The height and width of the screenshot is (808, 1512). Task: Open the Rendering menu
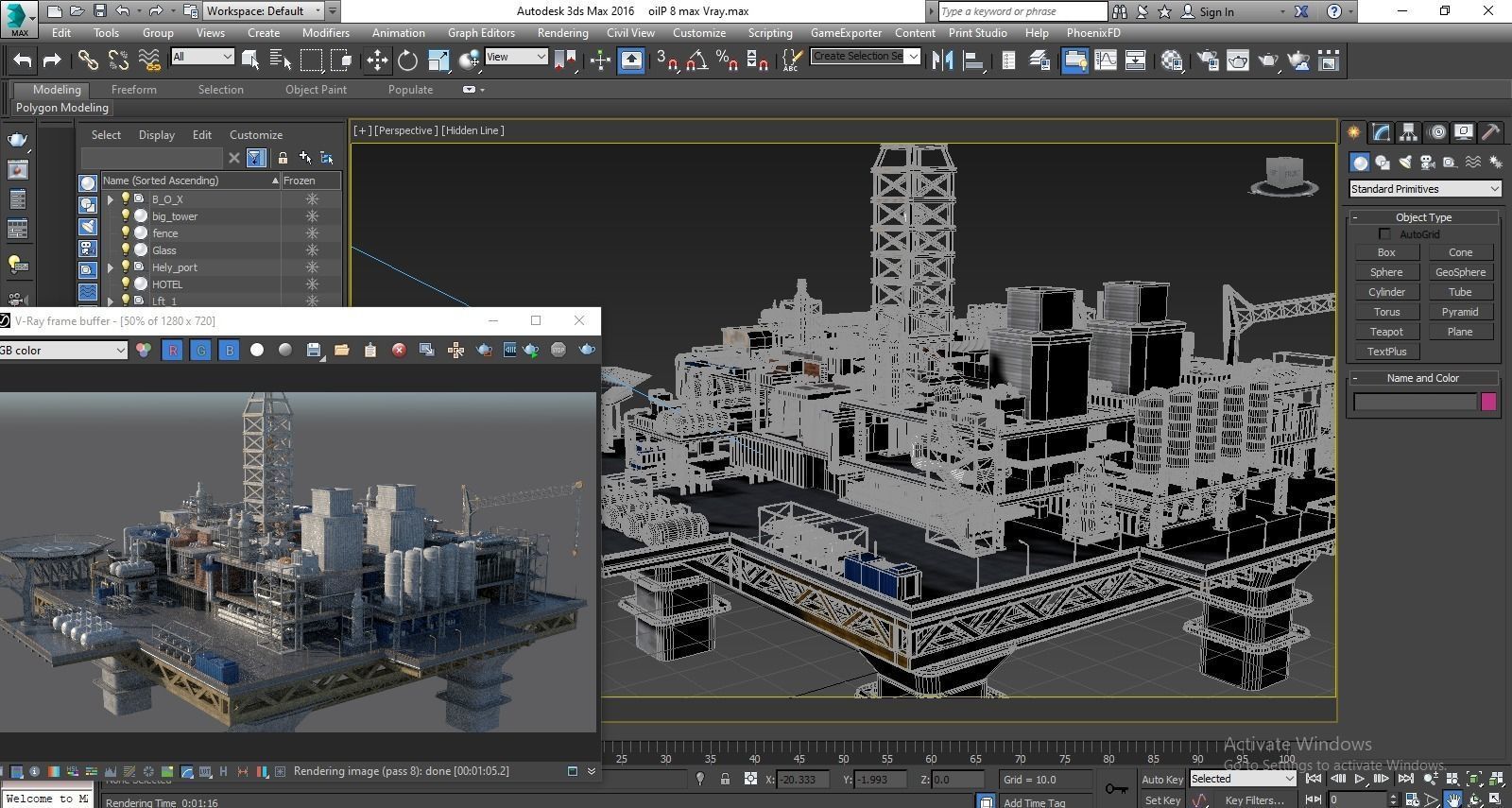click(562, 32)
